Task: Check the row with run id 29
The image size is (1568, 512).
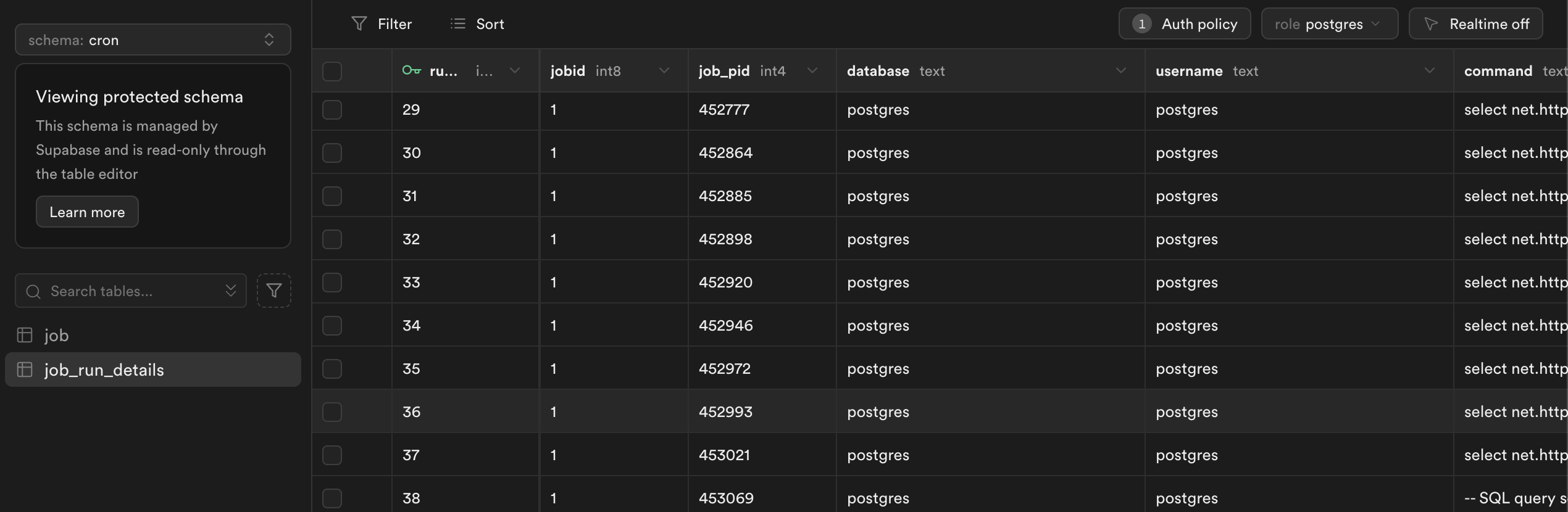Action: (332, 110)
